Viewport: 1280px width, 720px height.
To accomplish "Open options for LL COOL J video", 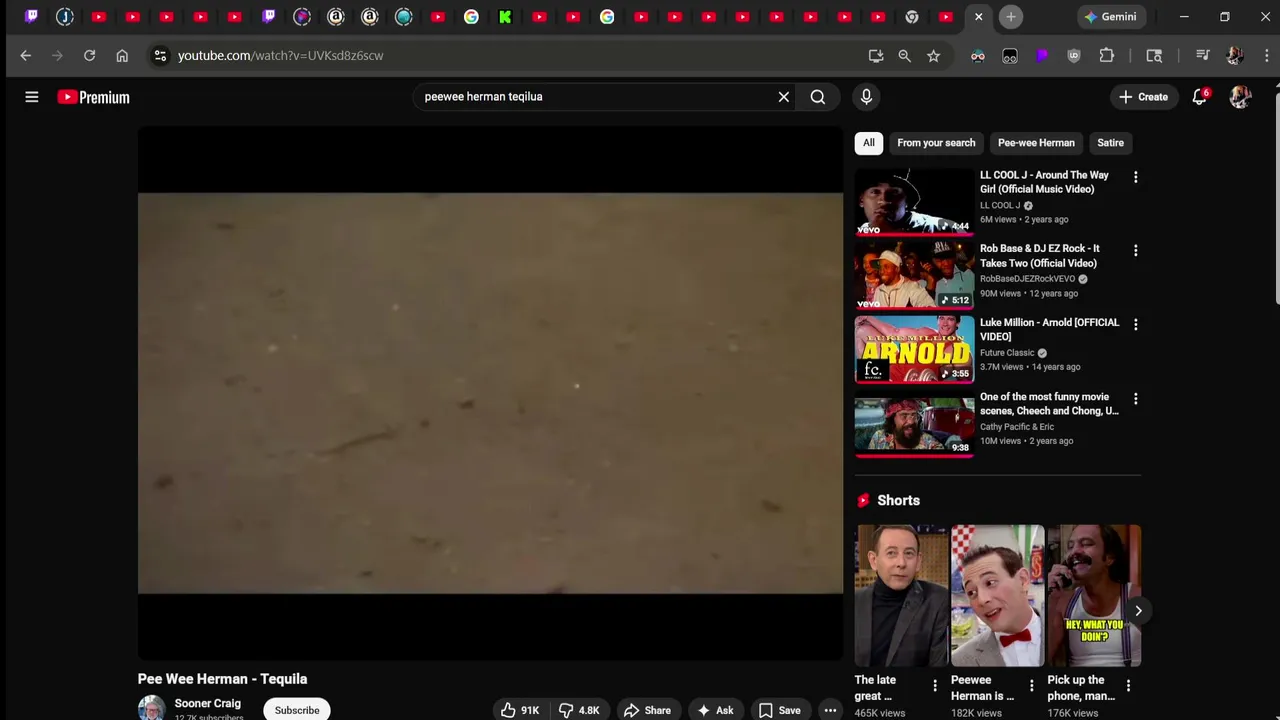I will (1135, 177).
